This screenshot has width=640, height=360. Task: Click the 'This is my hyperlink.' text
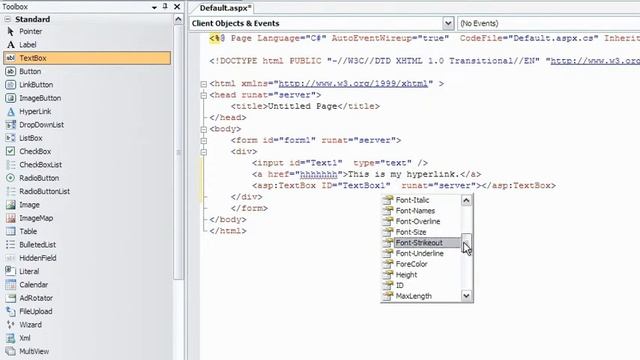point(404,174)
